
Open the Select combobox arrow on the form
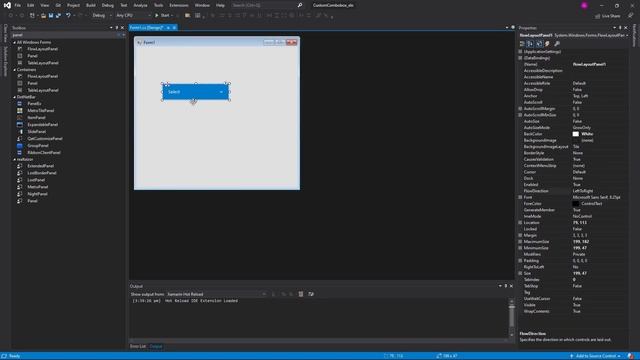point(221,92)
